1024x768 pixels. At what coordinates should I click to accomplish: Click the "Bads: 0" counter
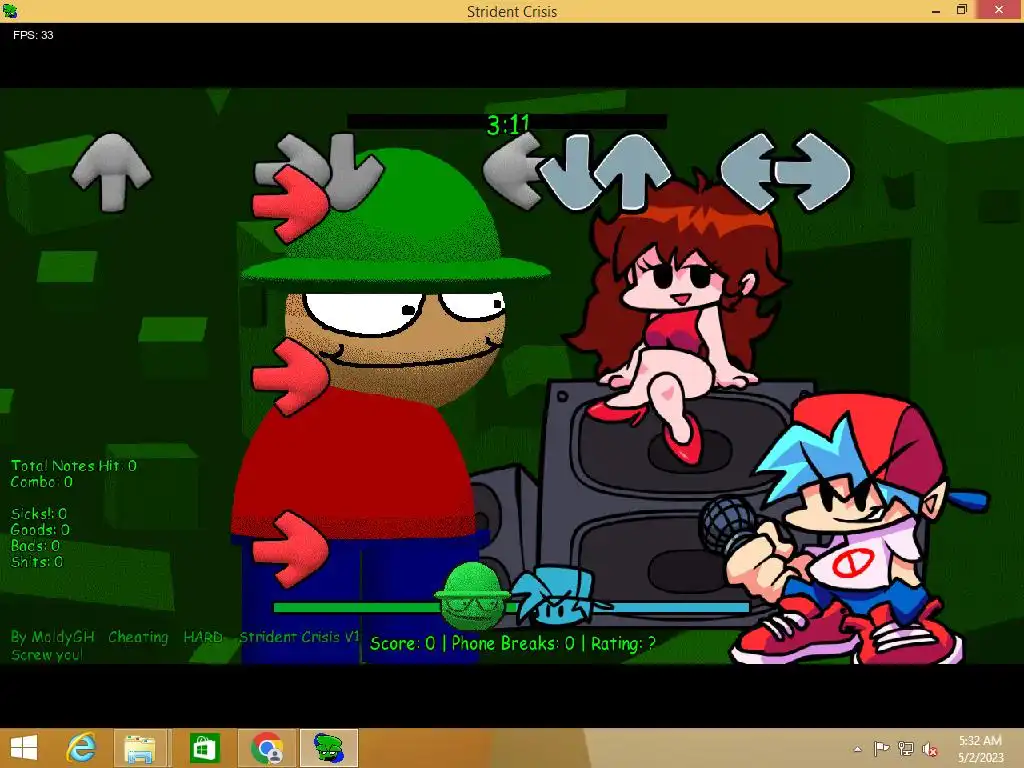(x=35, y=545)
